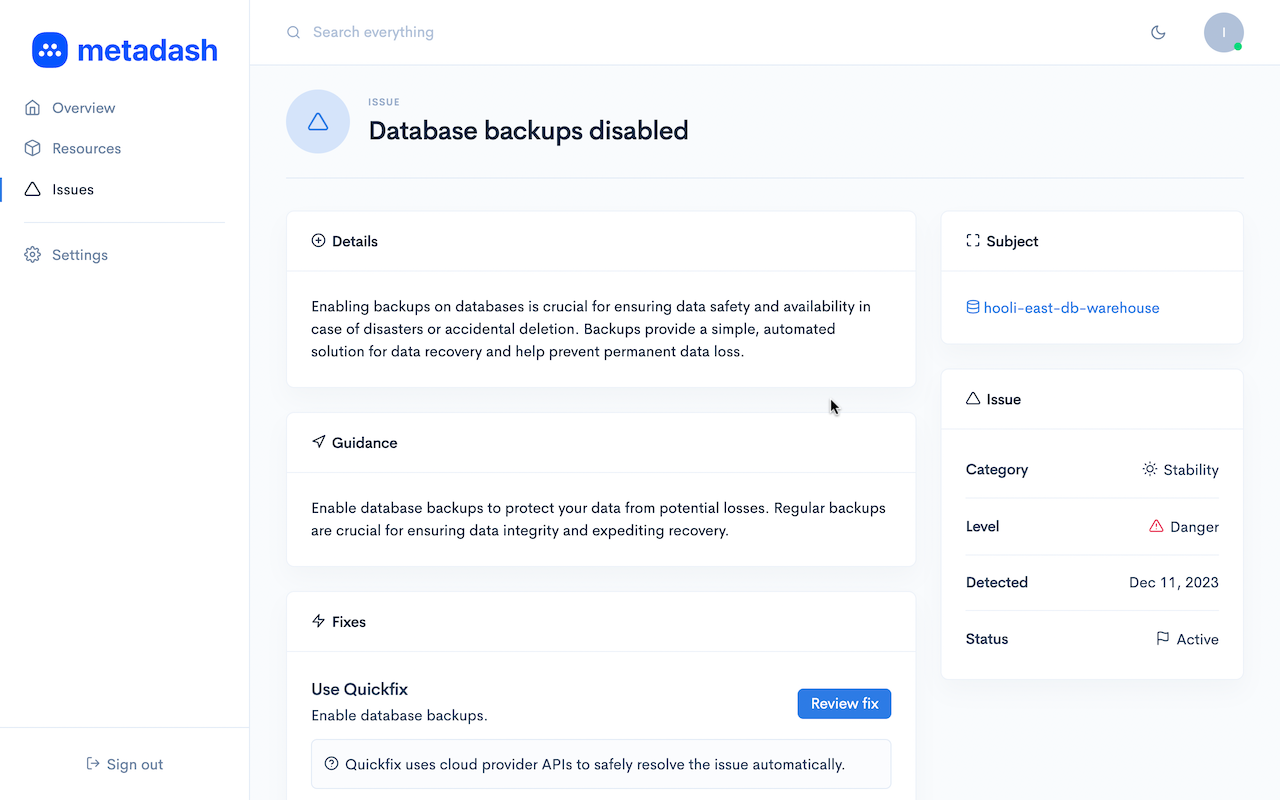The height and width of the screenshot is (800, 1280).
Task: Click the Details plus-circle icon
Action: click(319, 241)
